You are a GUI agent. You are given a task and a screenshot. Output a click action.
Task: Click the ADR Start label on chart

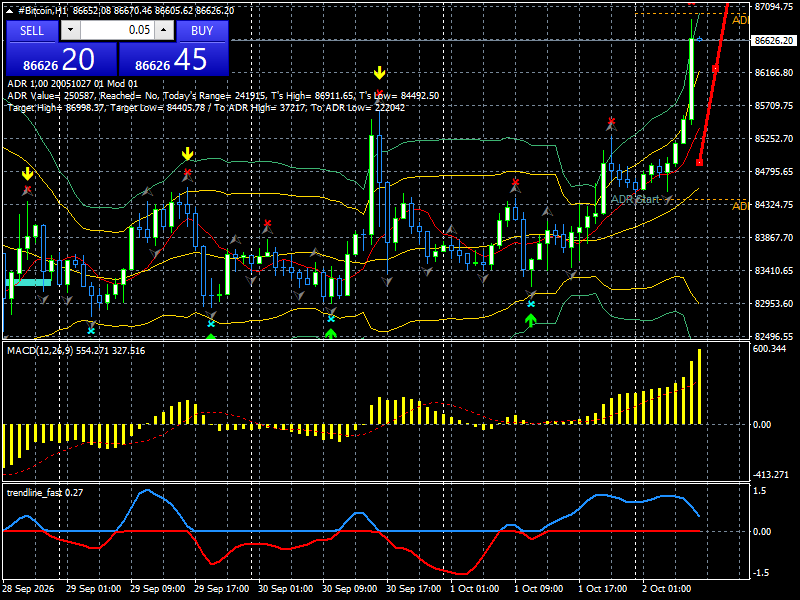pos(635,199)
